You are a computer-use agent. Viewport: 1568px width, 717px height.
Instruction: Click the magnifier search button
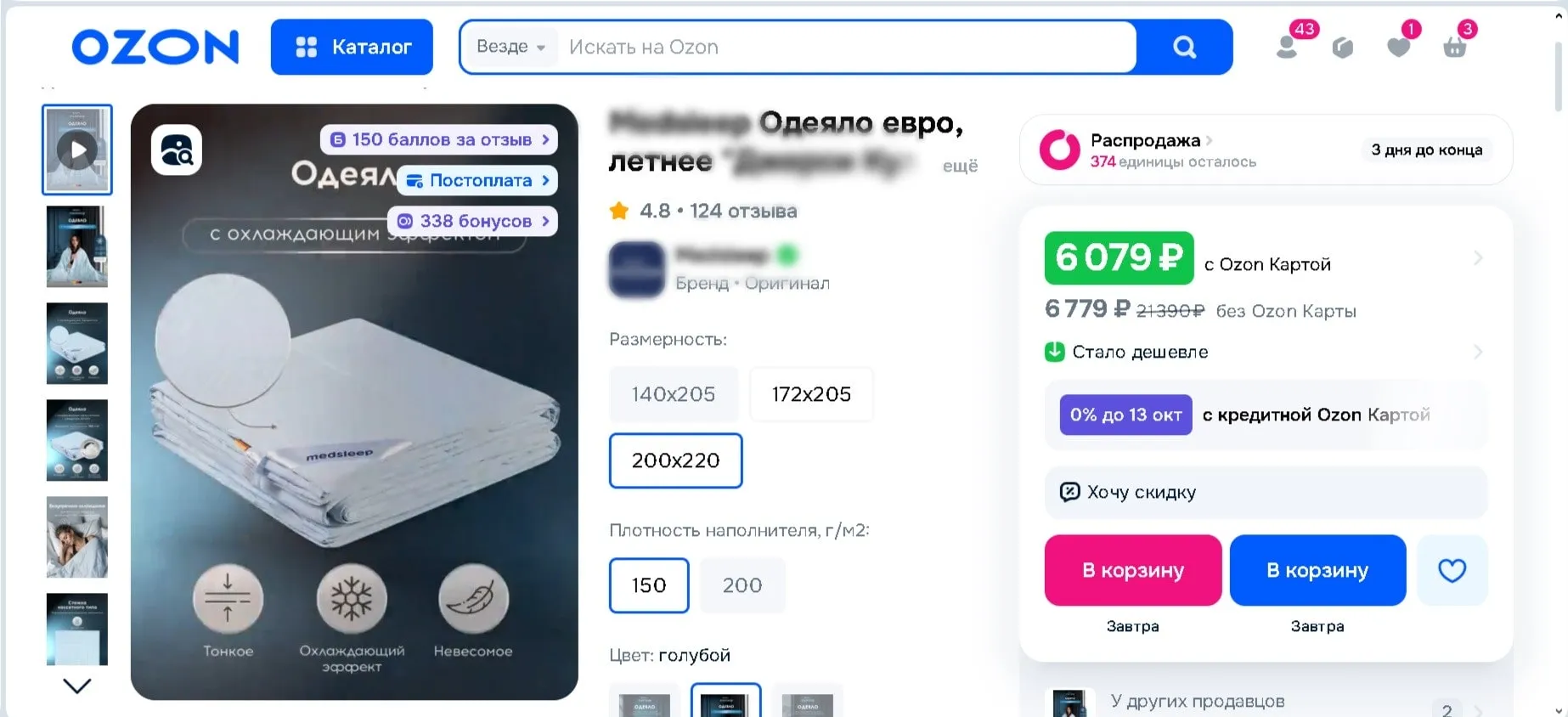pos(1184,47)
